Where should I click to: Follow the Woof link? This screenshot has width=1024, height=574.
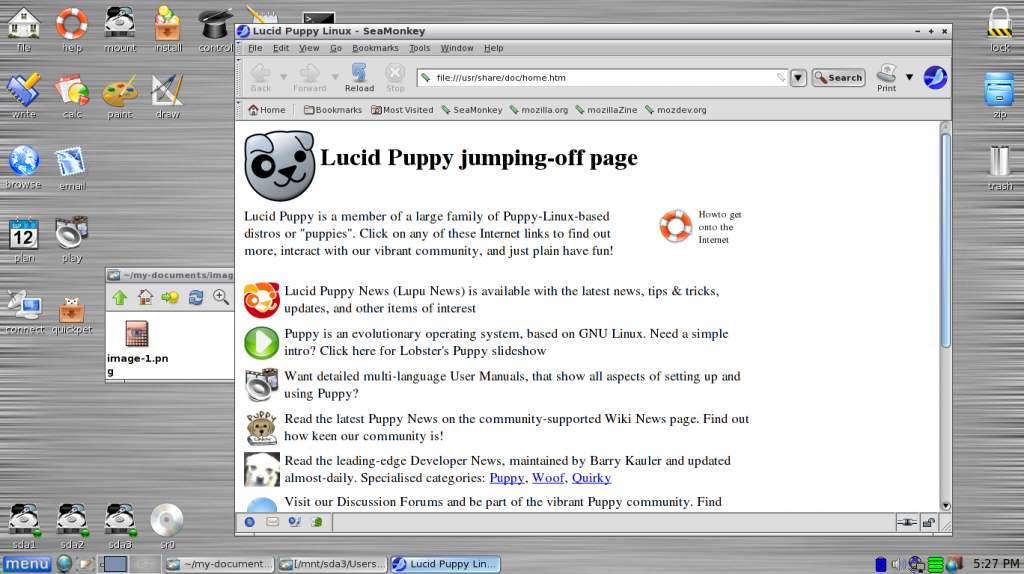(548, 478)
